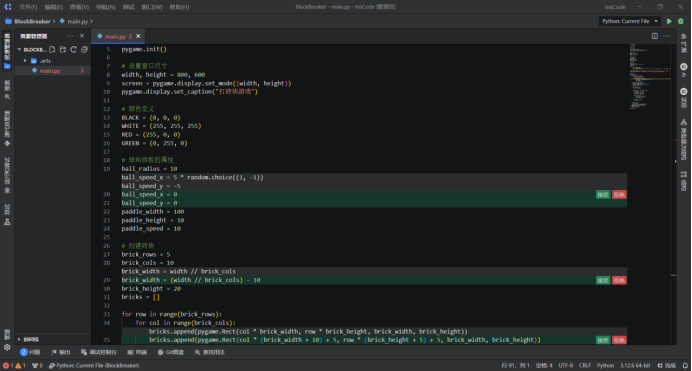The height and width of the screenshot is (371, 692).
Task: Click error and warning counts in status bar
Action: pos(14,366)
